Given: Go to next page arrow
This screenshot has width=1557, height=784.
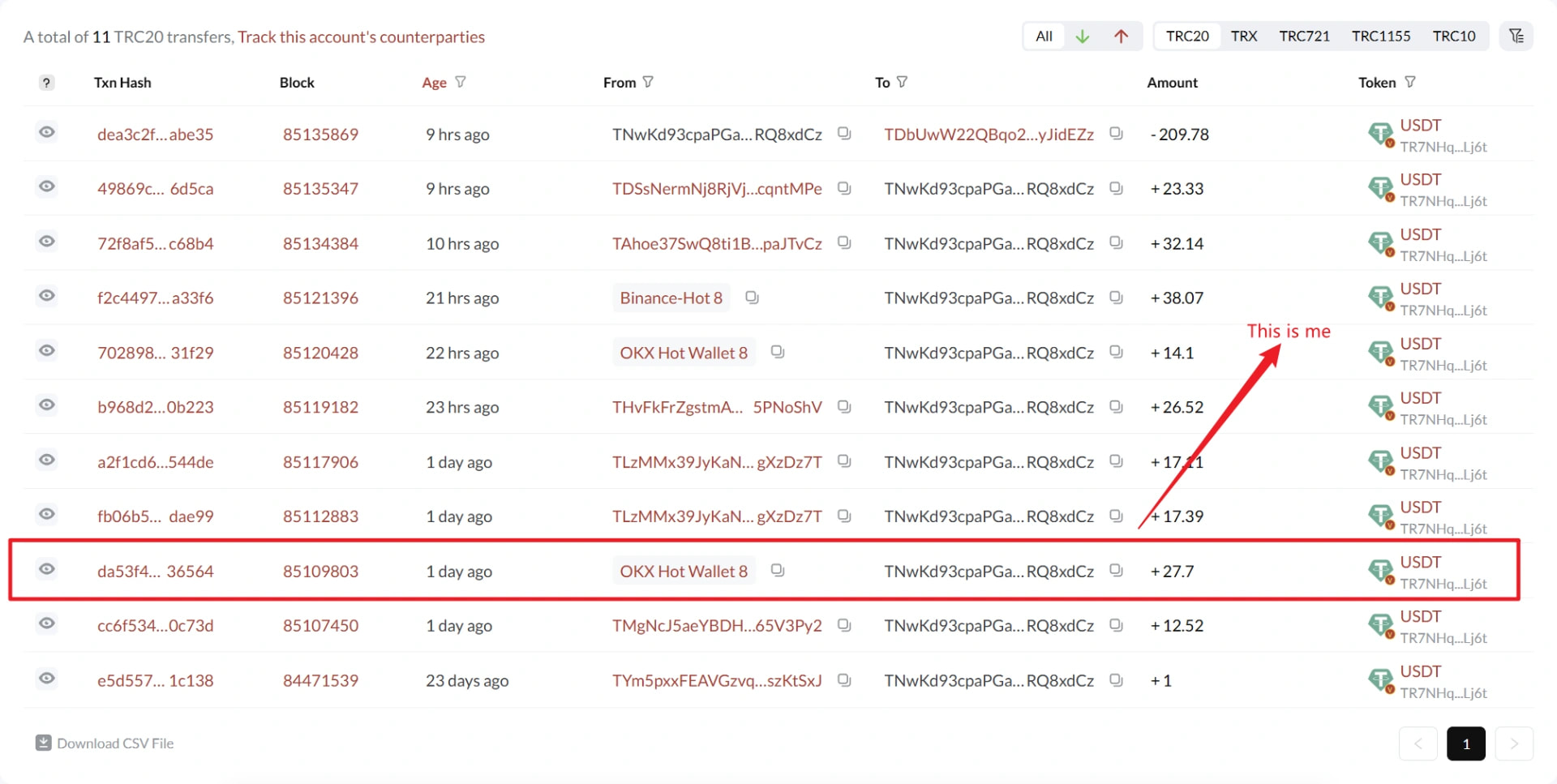Looking at the screenshot, I should [1513, 743].
